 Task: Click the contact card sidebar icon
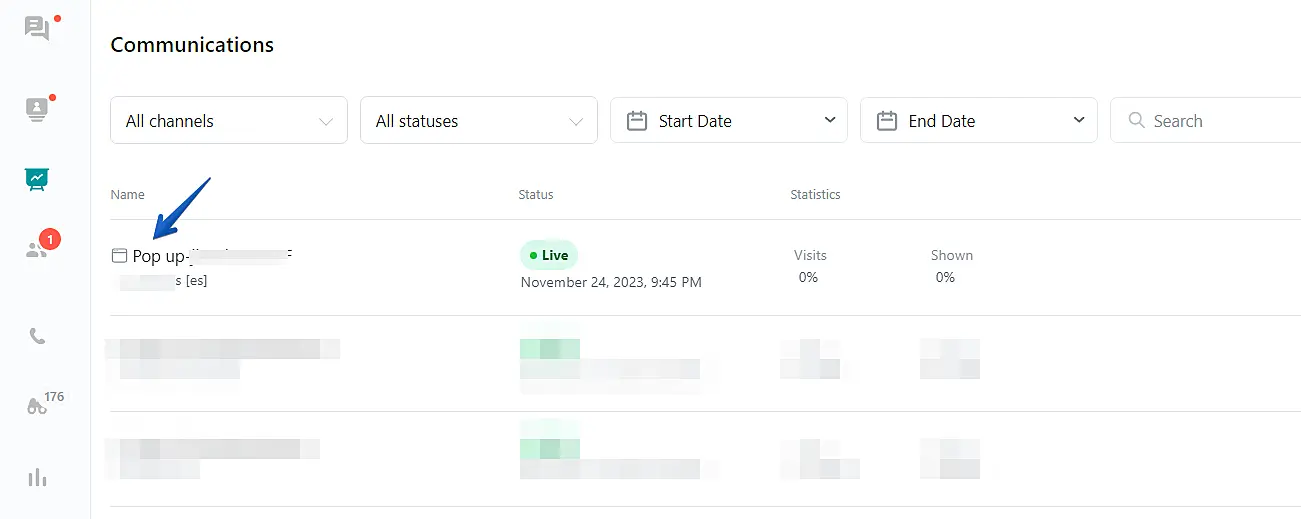click(x=37, y=109)
